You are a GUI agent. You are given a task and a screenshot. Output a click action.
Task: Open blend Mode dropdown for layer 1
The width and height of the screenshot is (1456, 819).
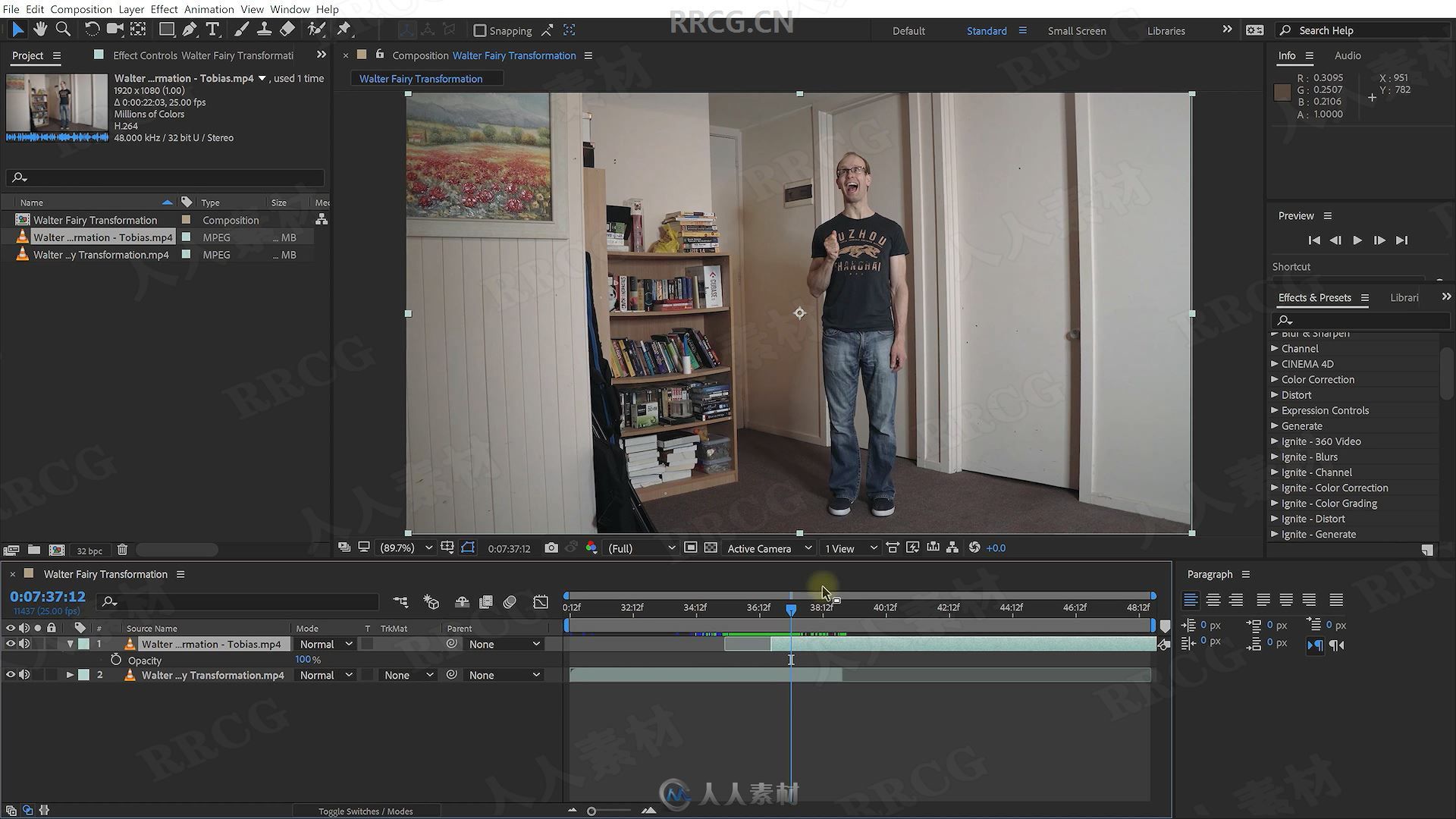[x=325, y=644]
